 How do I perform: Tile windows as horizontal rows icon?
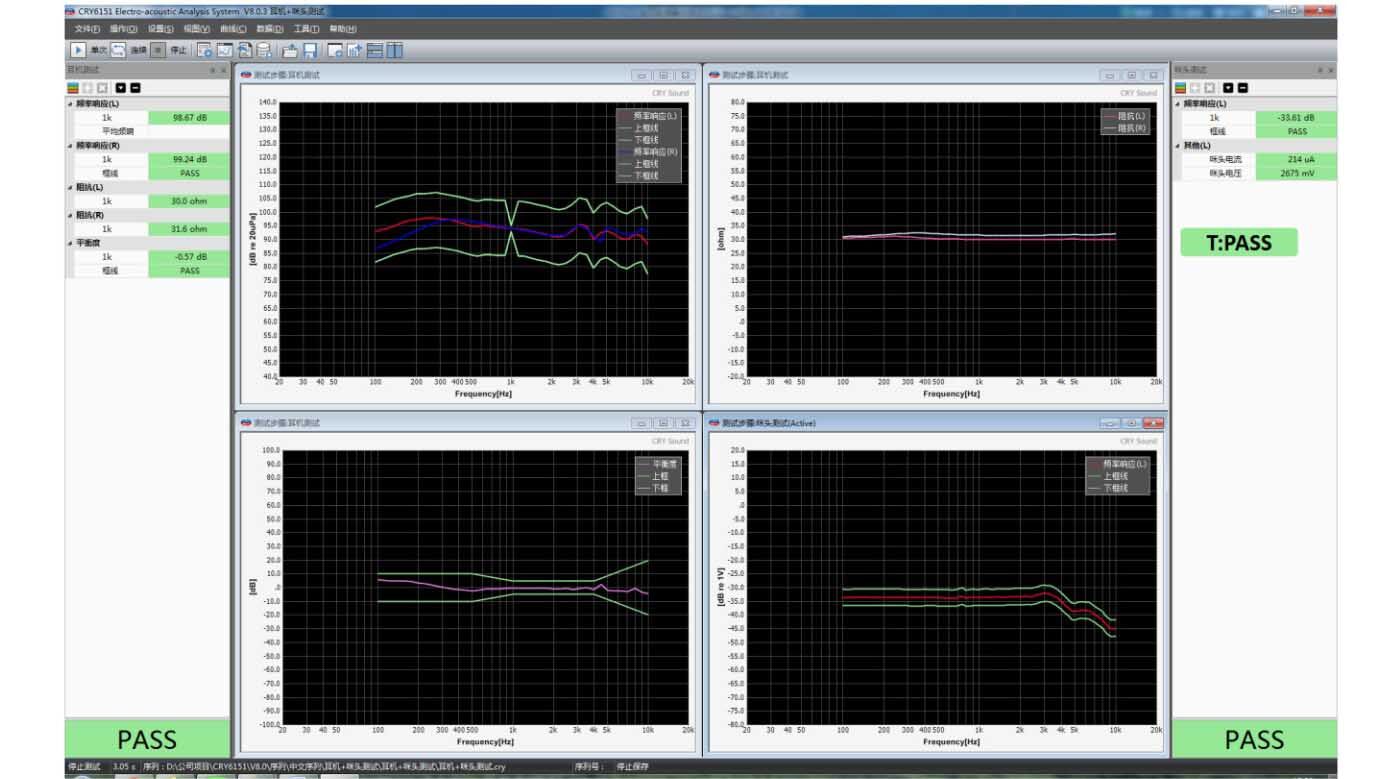click(375, 50)
